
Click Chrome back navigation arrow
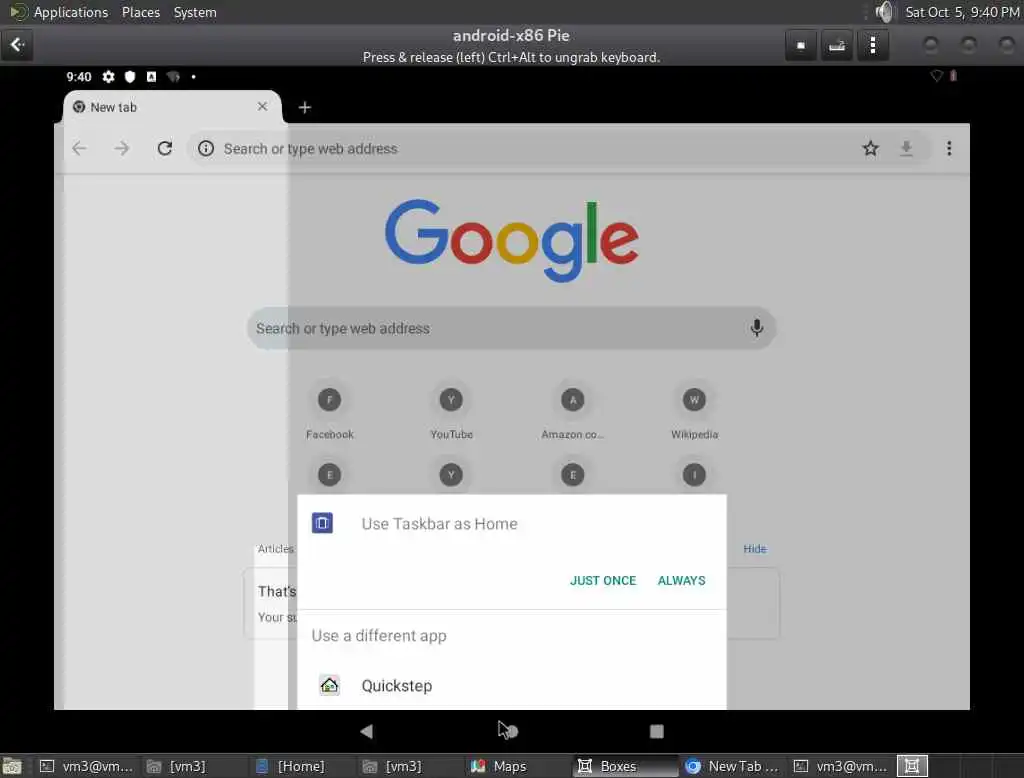[80, 148]
